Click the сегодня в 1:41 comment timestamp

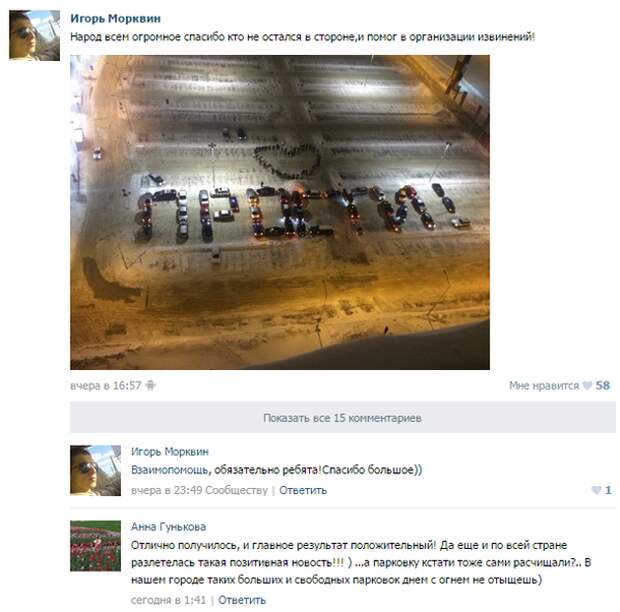pyautogui.click(x=168, y=600)
